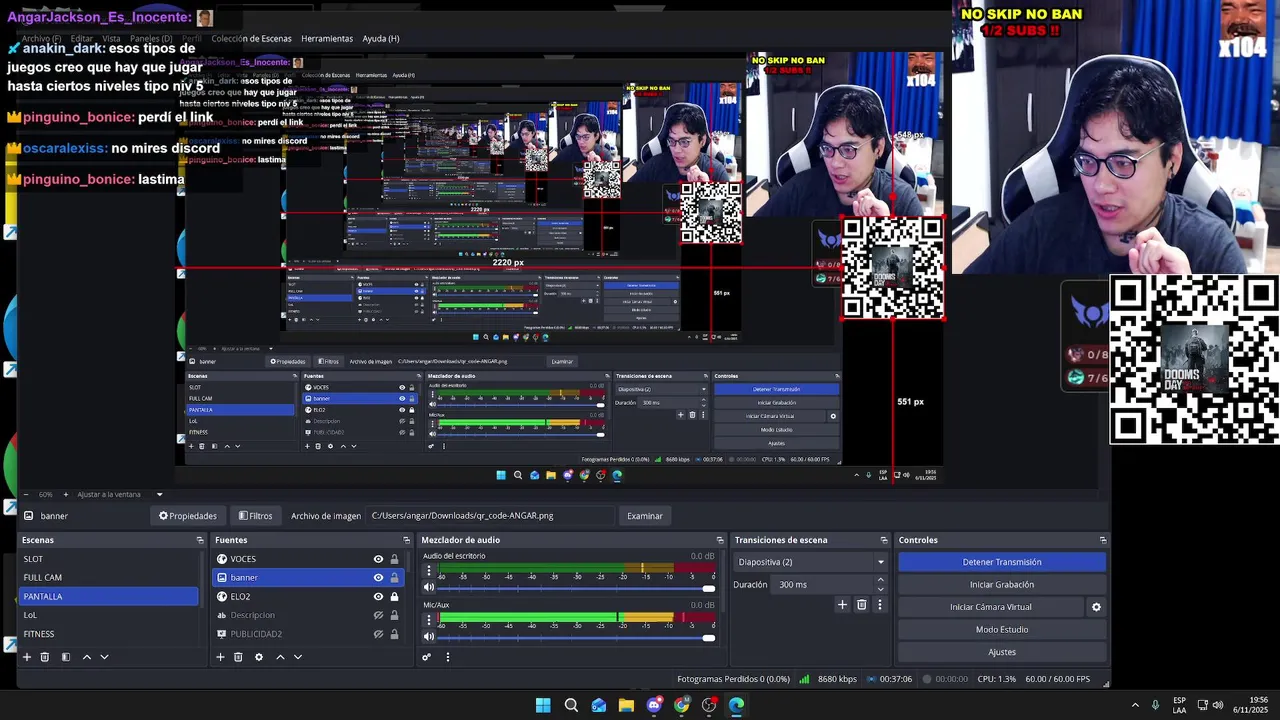Move selected scene down with arrow icon
The height and width of the screenshot is (720, 1280).
(x=104, y=657)
